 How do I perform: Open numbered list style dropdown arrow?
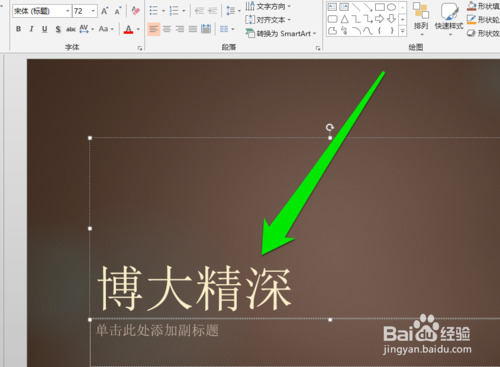pyautogui.click(x=184, y=11)
